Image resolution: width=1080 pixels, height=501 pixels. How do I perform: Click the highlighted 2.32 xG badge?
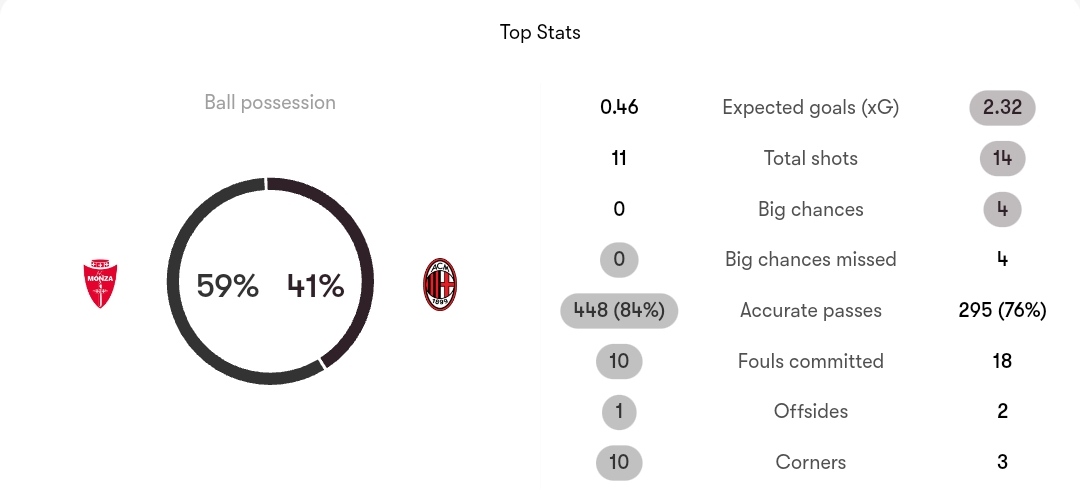(1002, 108)
